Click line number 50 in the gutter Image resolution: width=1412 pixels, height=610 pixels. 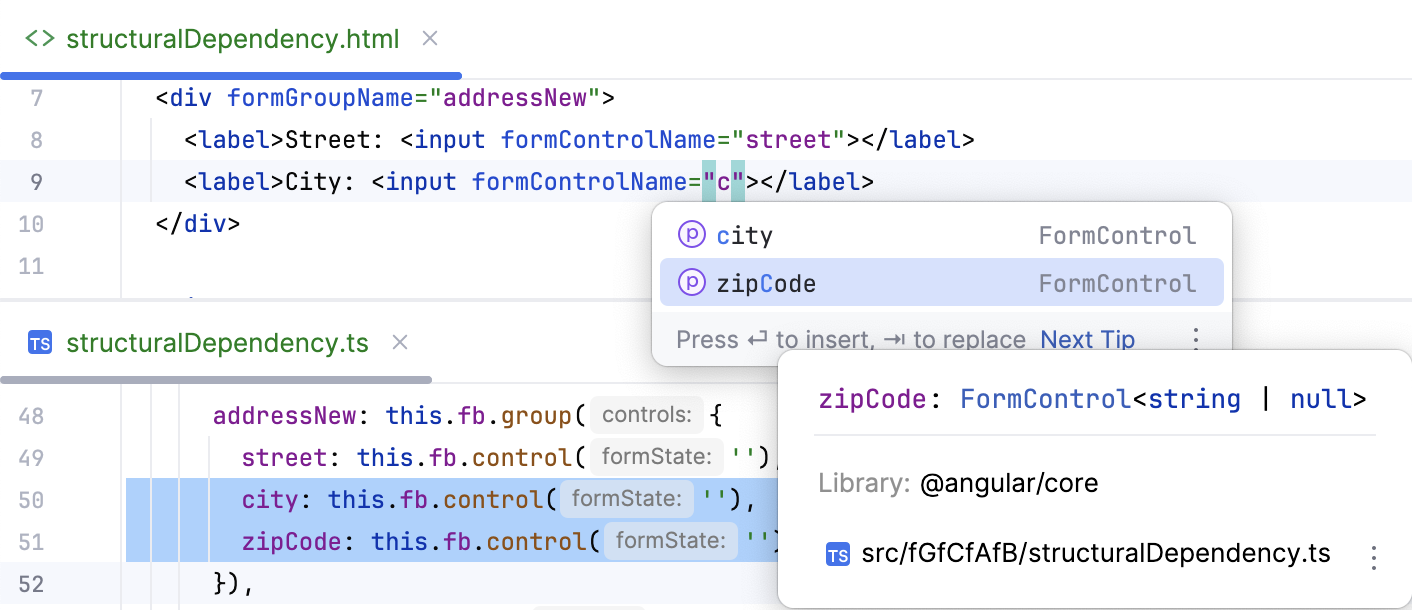point(31,499)
